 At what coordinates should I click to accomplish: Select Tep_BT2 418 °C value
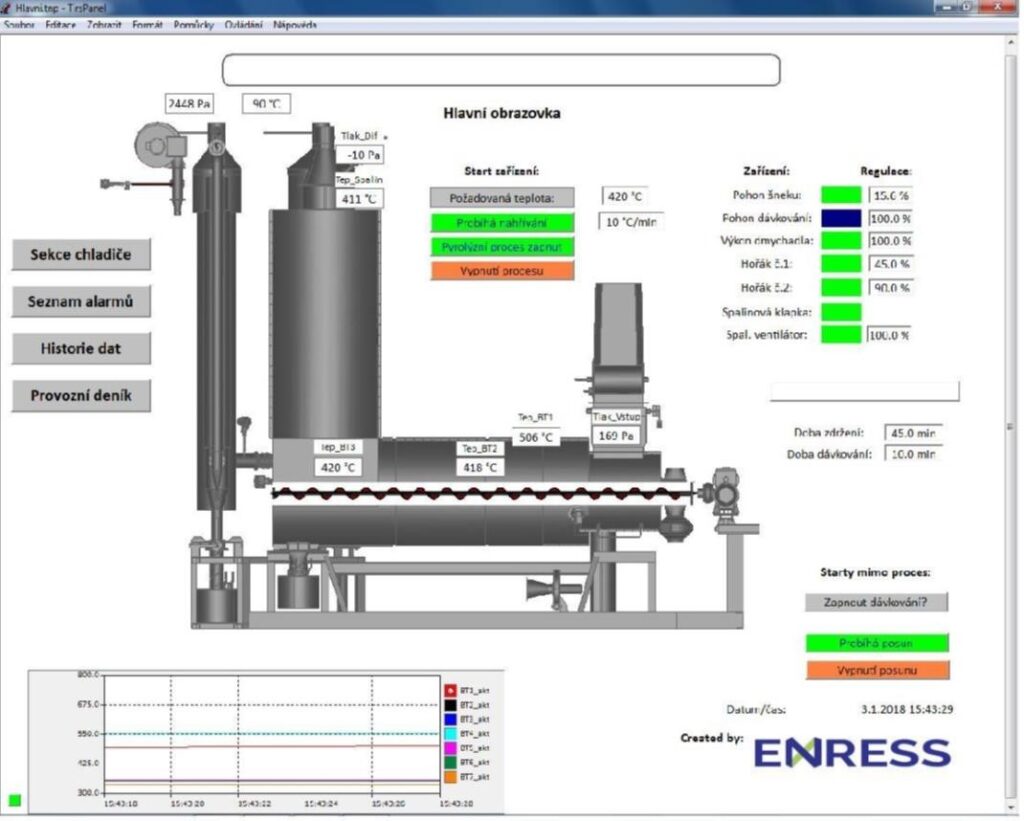480,467
